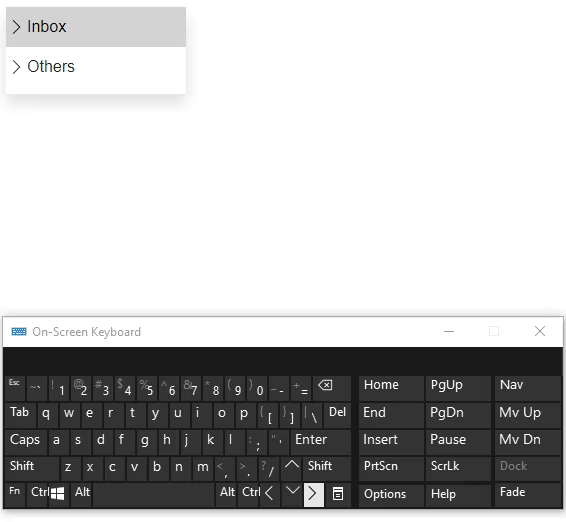Expand the Inbox chevron
This screenshot has width=566, height=522.
click(16, 27)
